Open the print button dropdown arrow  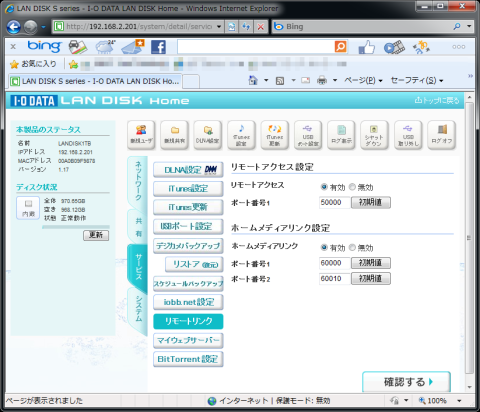pos(335,80)
